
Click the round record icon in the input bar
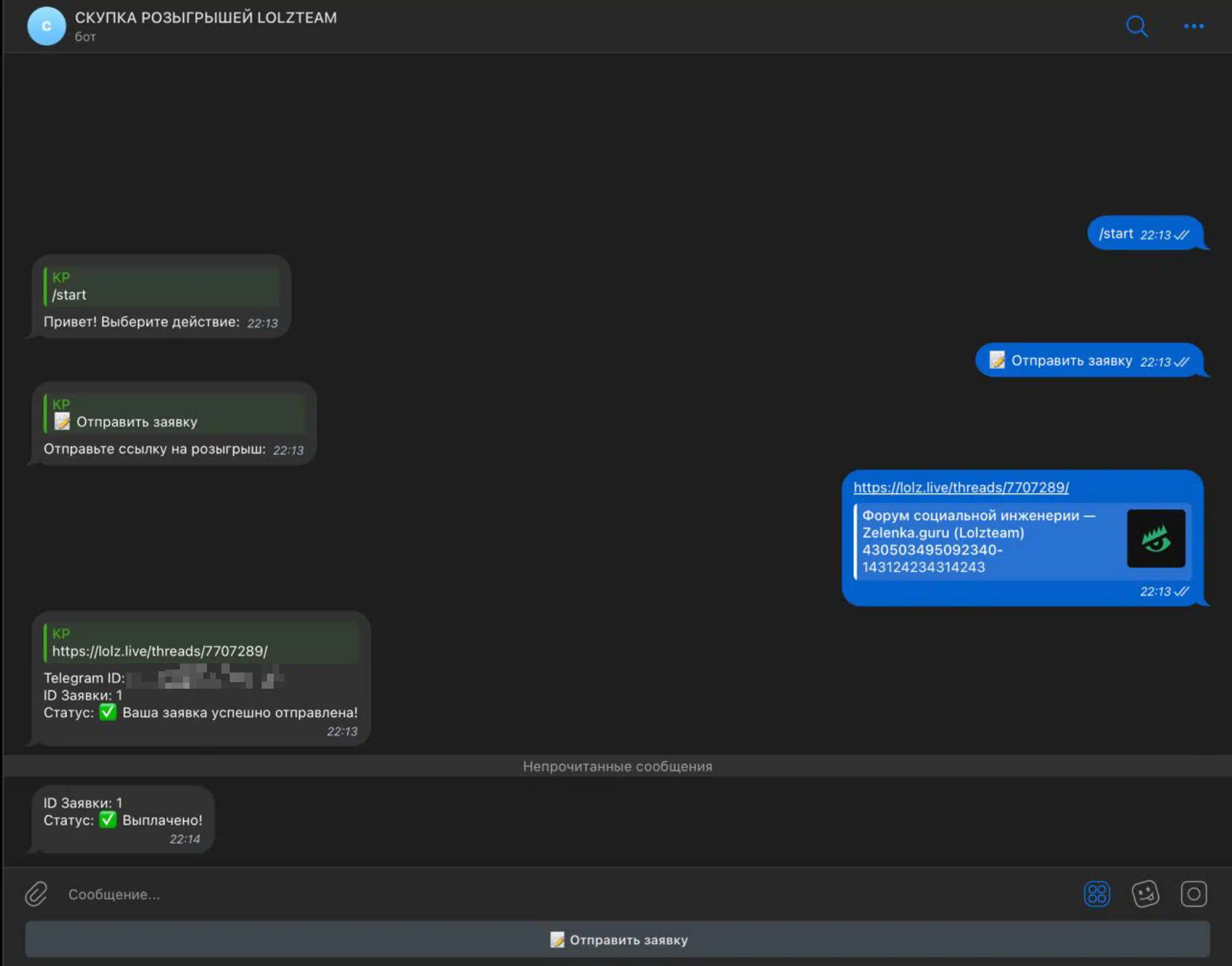1193,894
